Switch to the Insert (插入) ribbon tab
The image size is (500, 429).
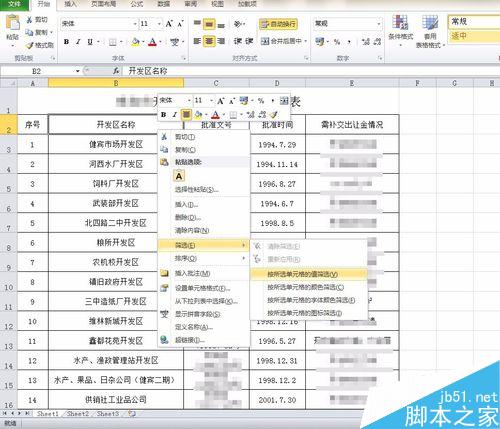[70, 4]
